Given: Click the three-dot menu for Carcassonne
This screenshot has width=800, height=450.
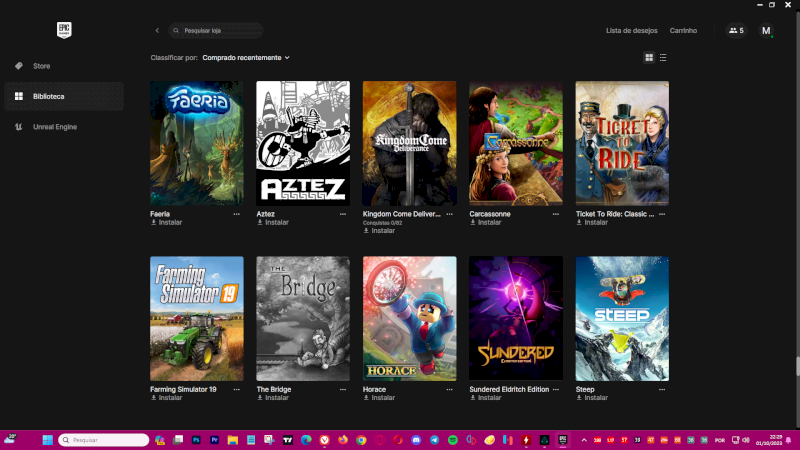Looking at the screenshot, I should point(556,214).
